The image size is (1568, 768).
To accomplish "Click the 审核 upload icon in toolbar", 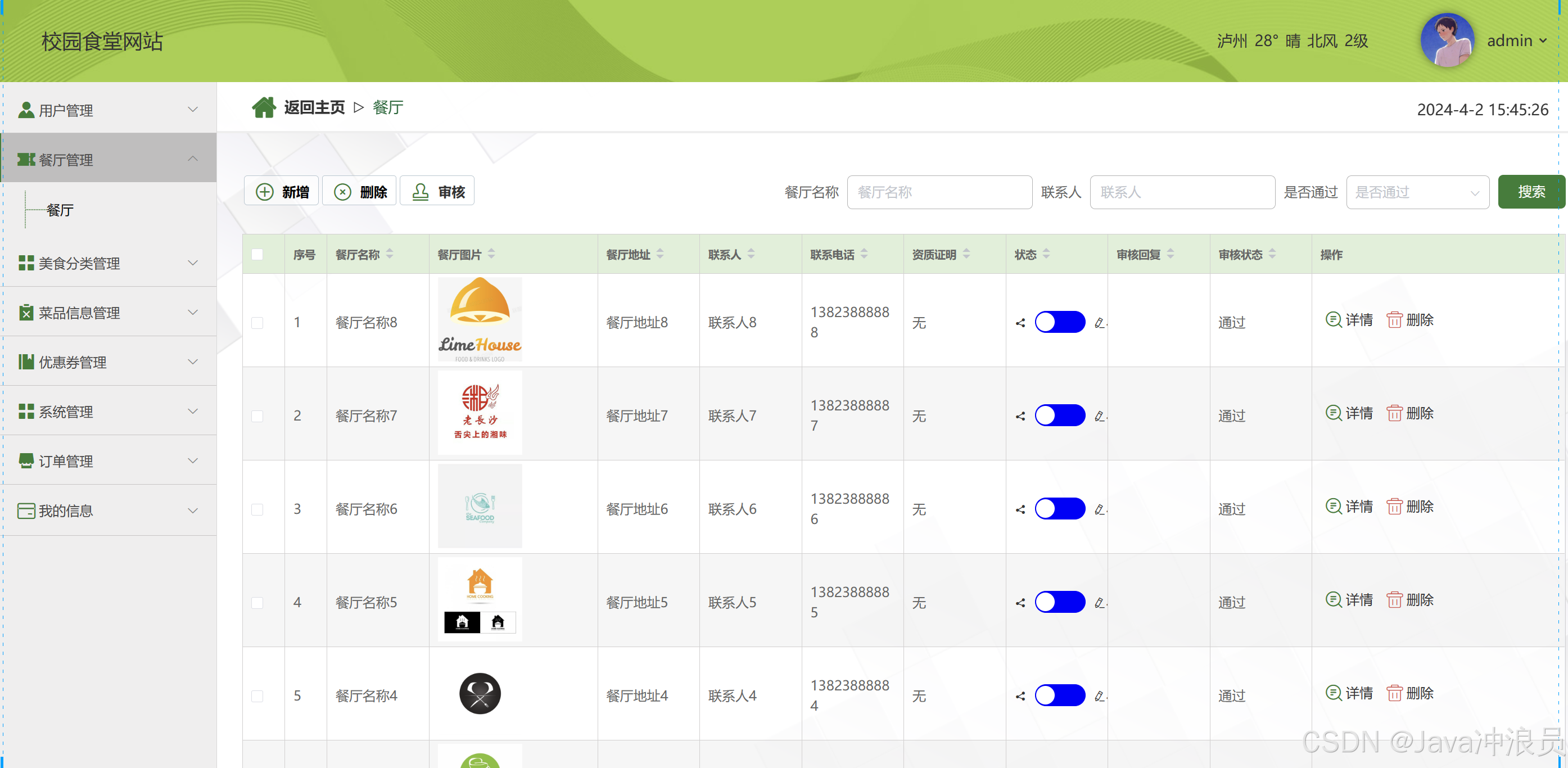I will tap(419, 191).
